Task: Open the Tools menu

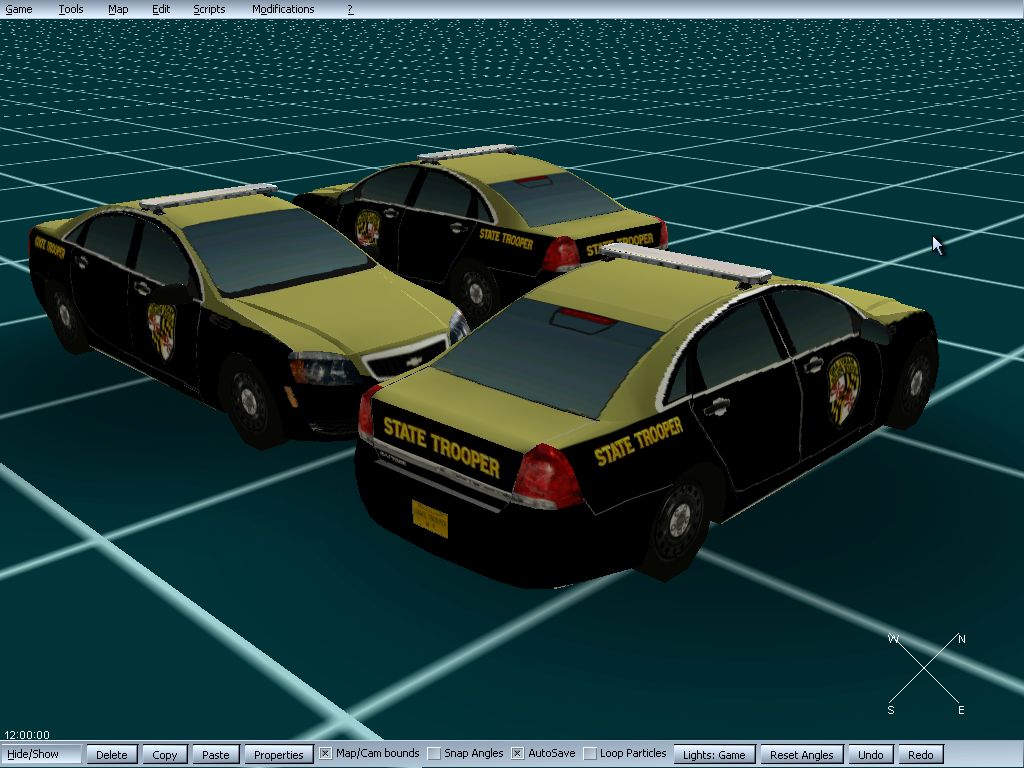Action: pyautogui.click(x=71, y=9)
